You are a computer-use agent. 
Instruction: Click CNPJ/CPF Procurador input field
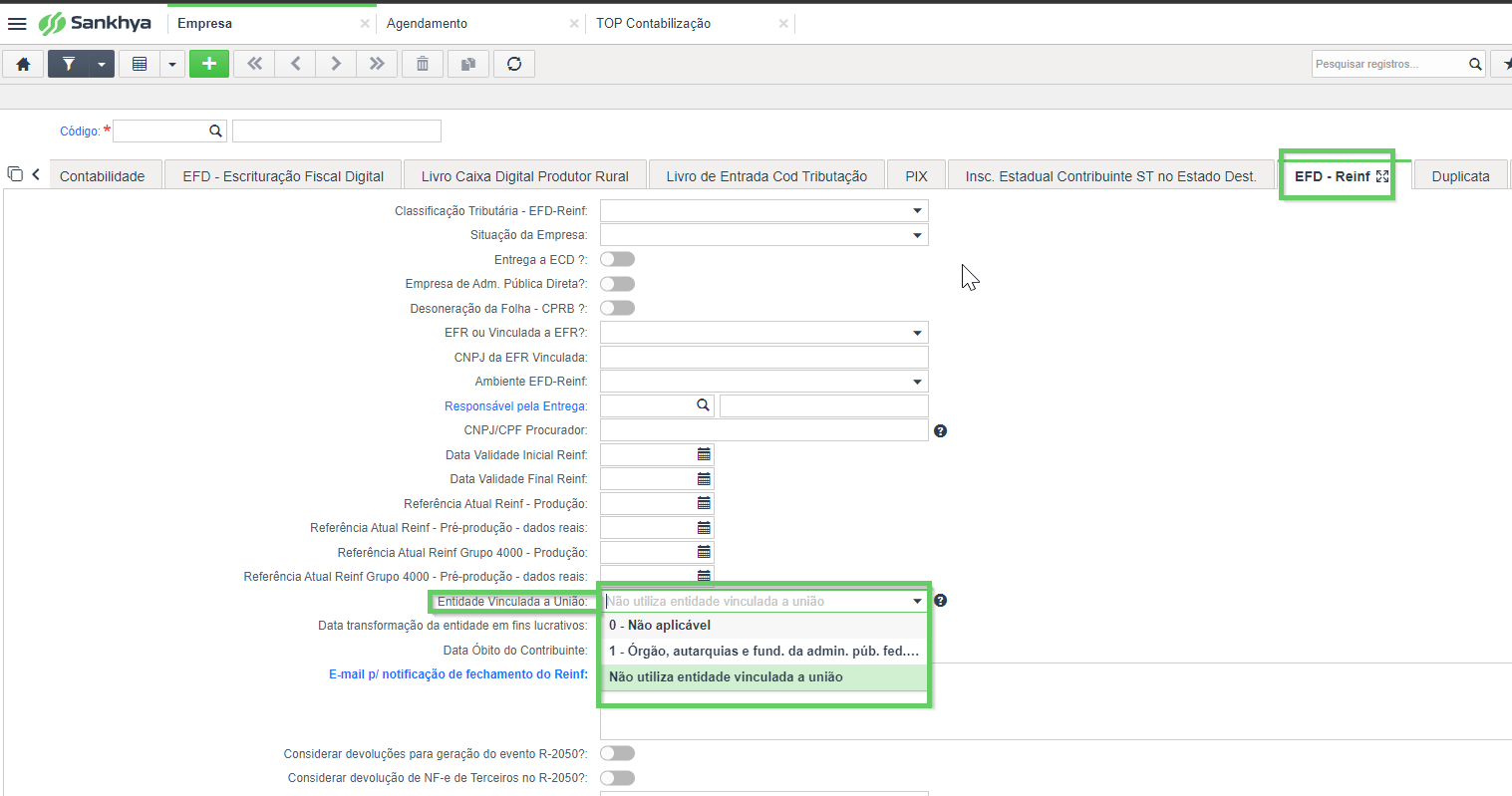click(763, 430)
